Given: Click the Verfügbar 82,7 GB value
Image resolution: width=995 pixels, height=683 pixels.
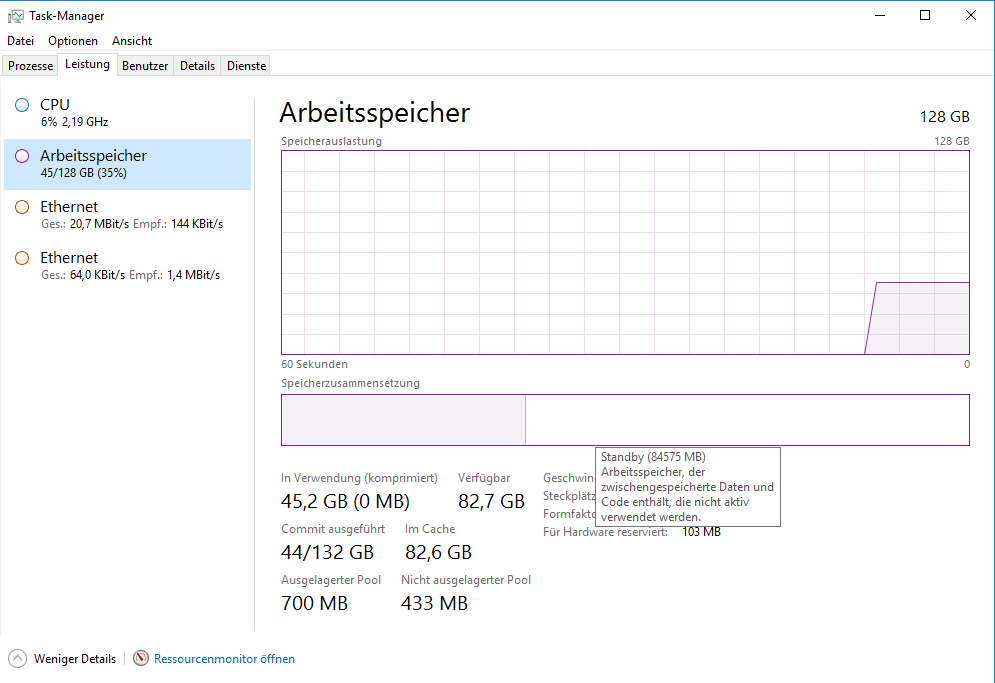Looking at the screenshot, I should tap(491, 501).
